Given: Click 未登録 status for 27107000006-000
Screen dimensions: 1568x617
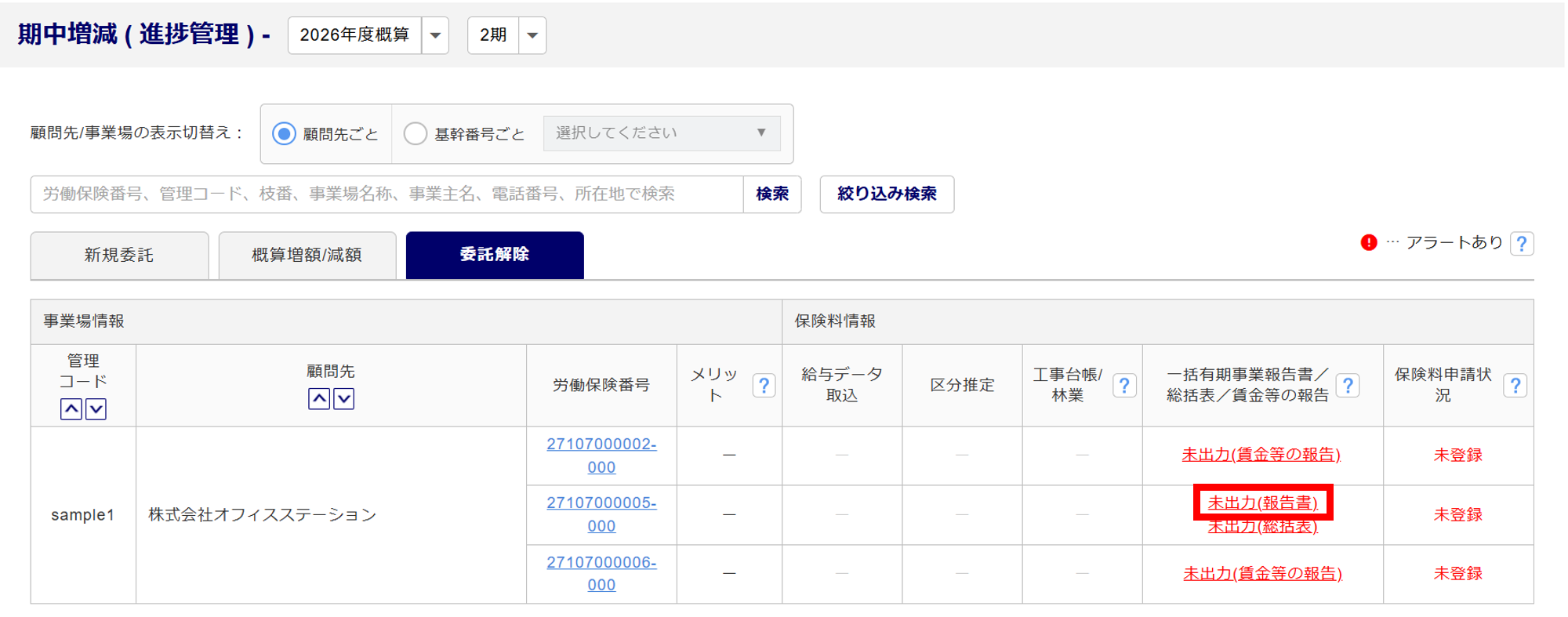Looking at the screenshot, I should (1457, 574).
